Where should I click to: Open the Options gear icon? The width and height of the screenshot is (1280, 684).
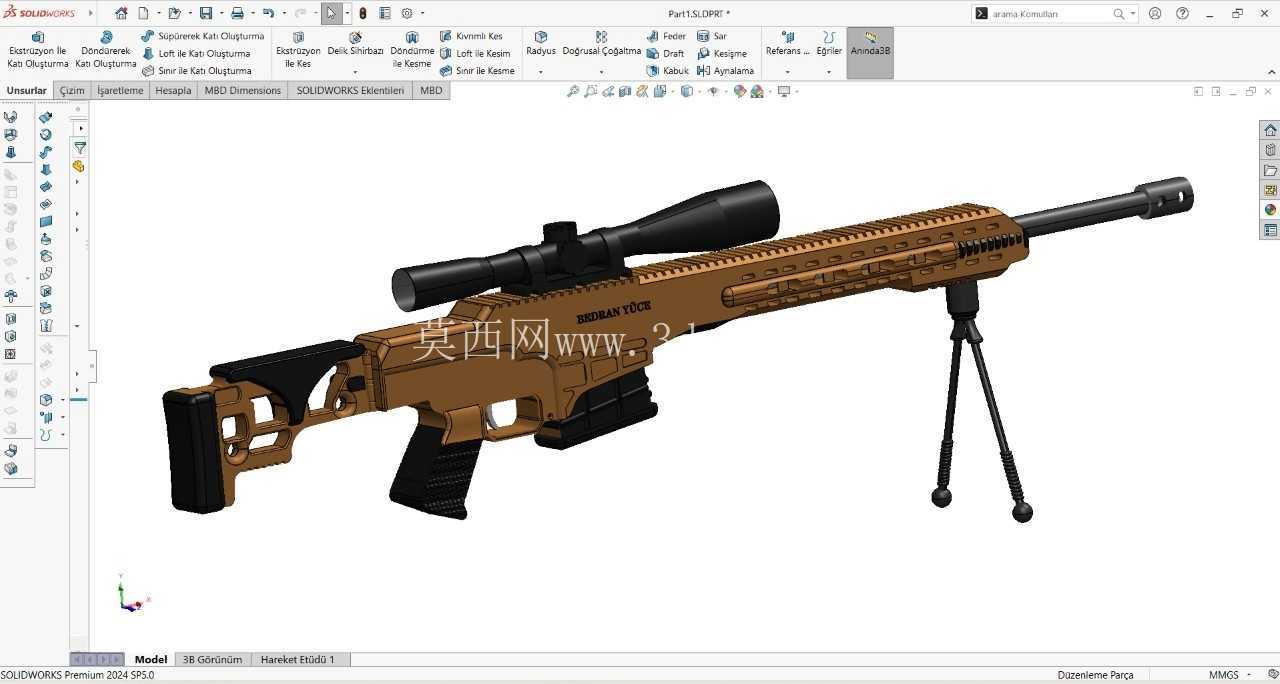407,13
